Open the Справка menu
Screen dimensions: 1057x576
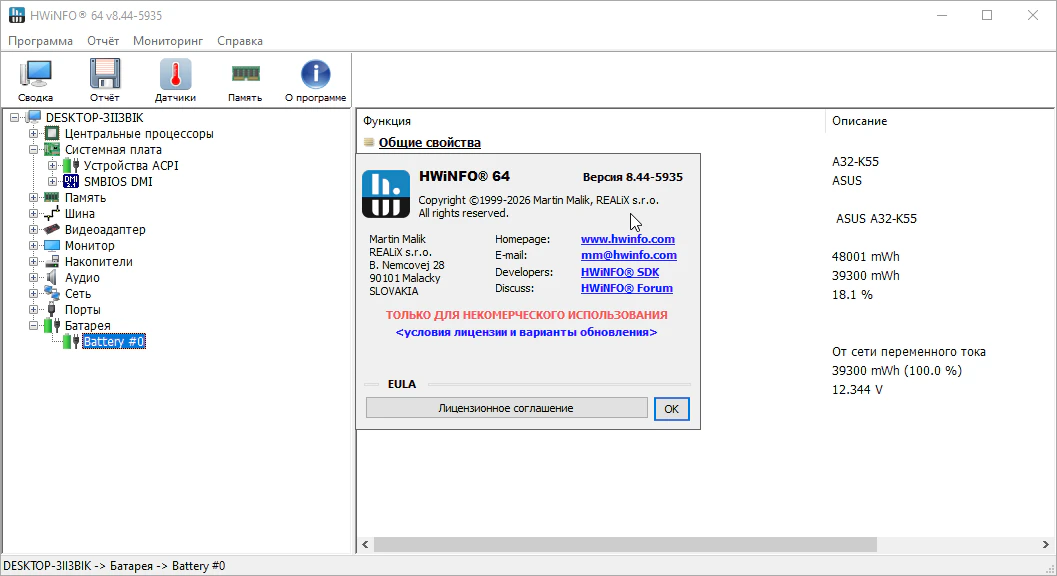point(240,41)
